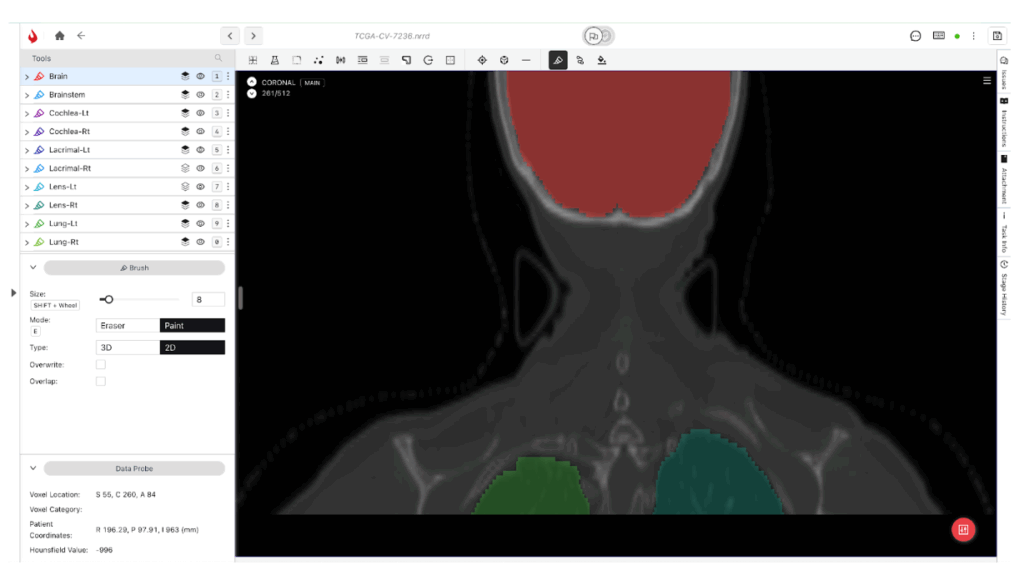Click the horizontal line toolbar icon
1024x575 pixels.
526,60
